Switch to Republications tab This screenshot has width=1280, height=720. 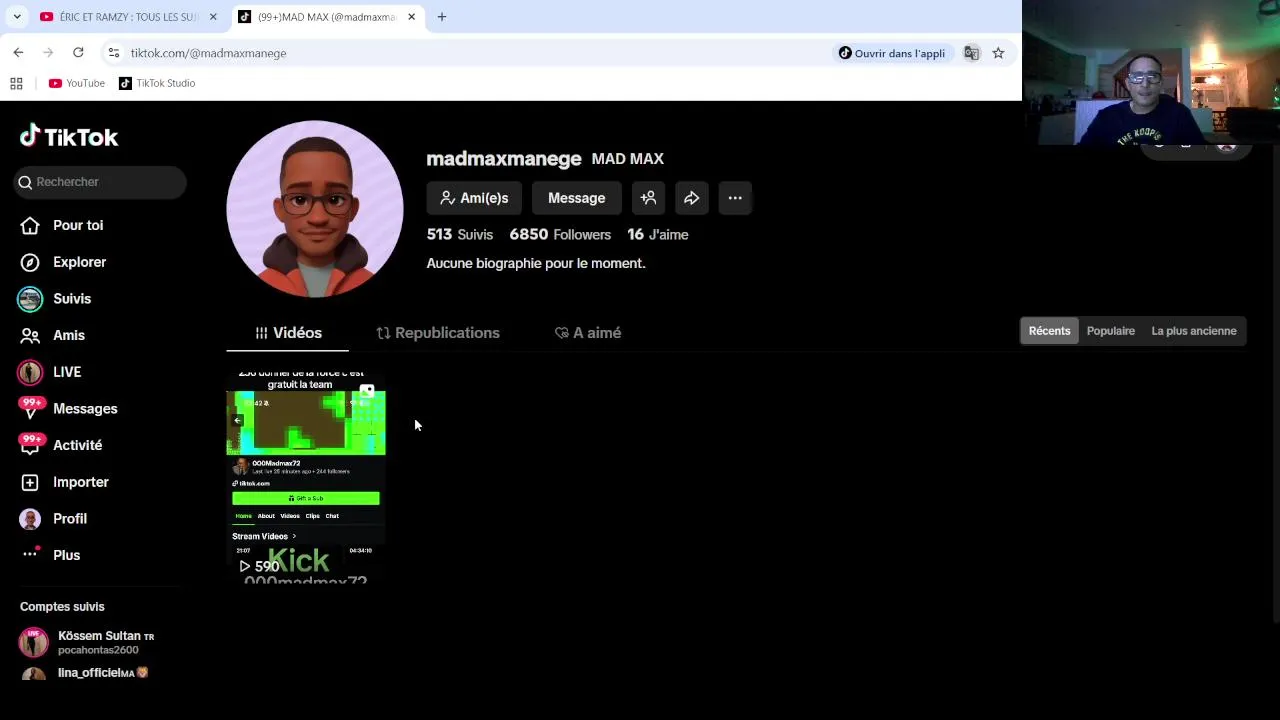pos(438,333)
